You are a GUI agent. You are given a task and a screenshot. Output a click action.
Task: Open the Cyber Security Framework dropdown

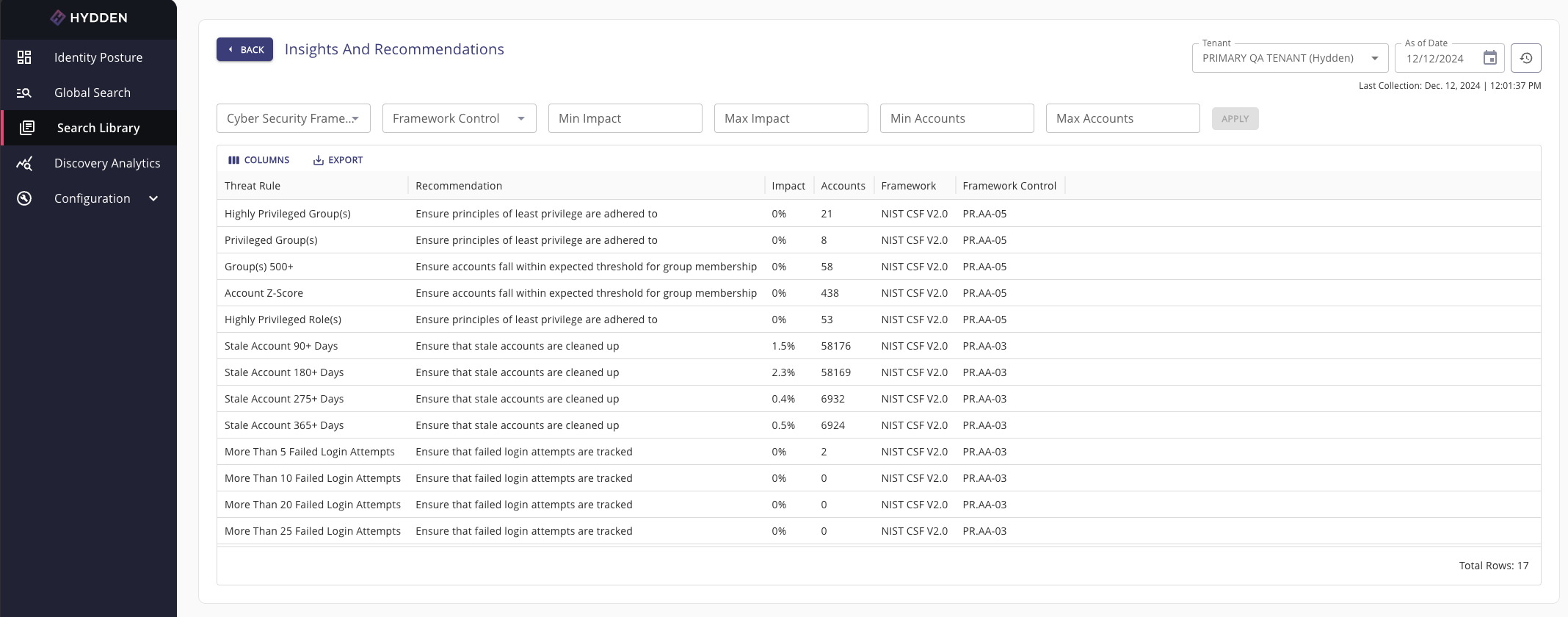pyautogui.click(x=294, y=118)
